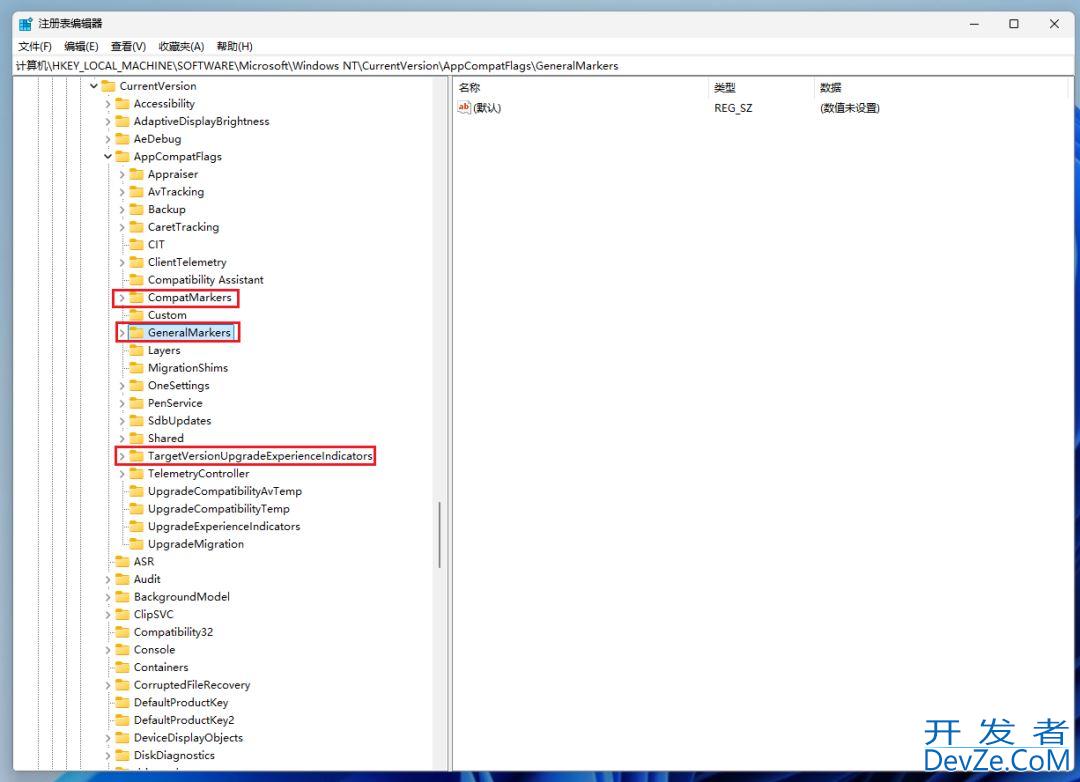Click the Custom folder icon
1080x782 pixels.
click(x=136, y=315)
